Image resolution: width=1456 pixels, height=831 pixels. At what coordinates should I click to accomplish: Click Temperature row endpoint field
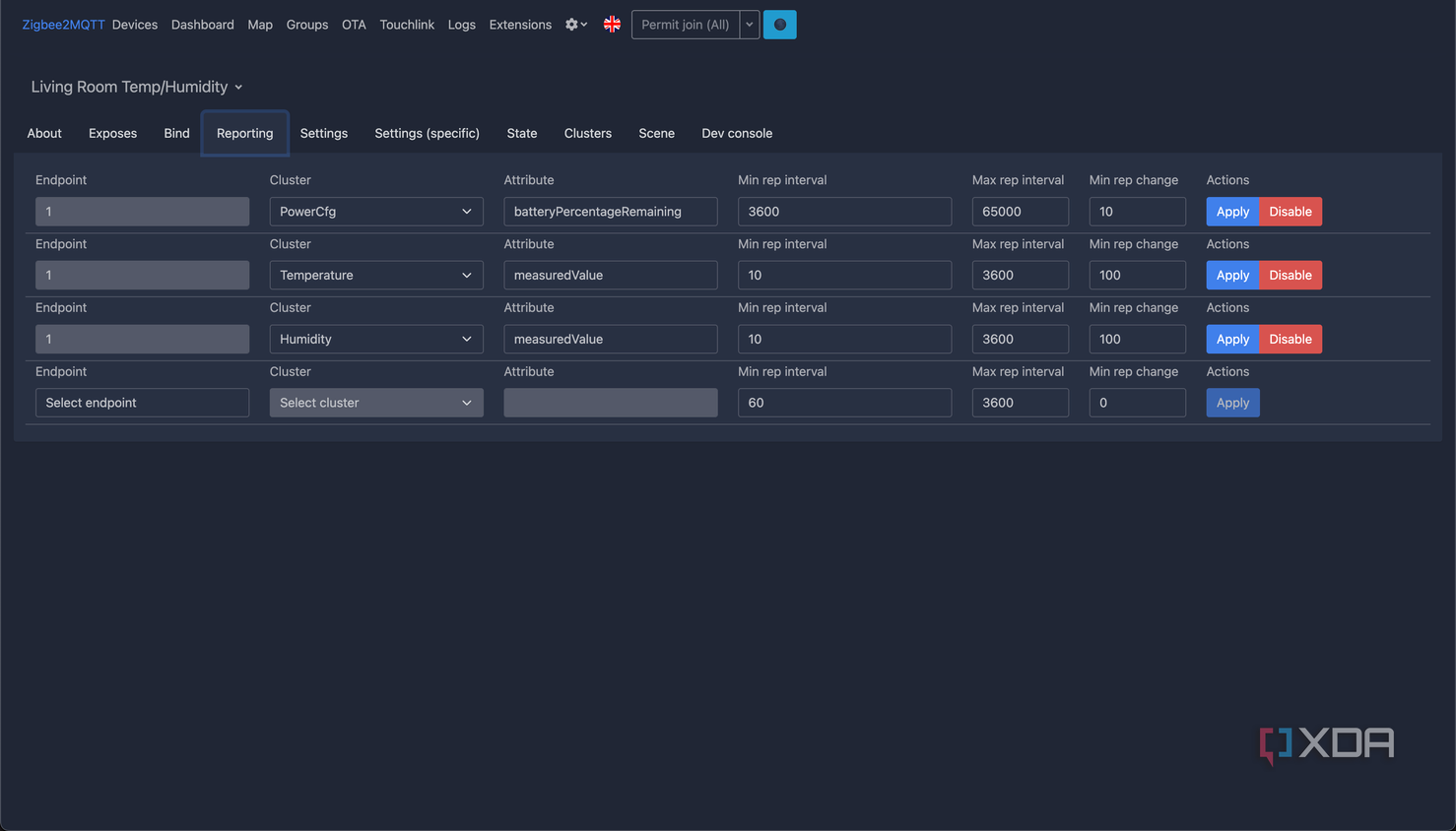point(143,276)
